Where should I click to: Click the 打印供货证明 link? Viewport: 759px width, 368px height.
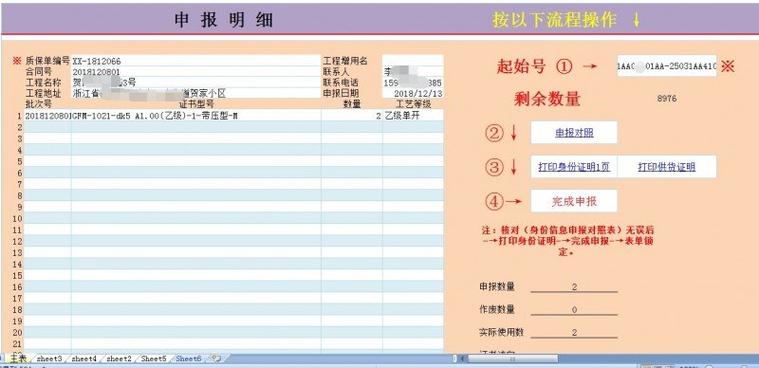tap(667, 167)
